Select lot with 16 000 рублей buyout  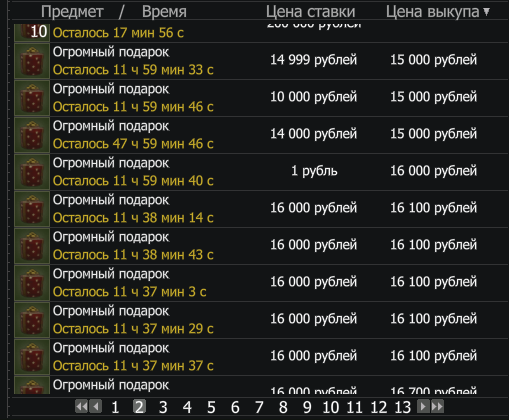click(261, 172)
